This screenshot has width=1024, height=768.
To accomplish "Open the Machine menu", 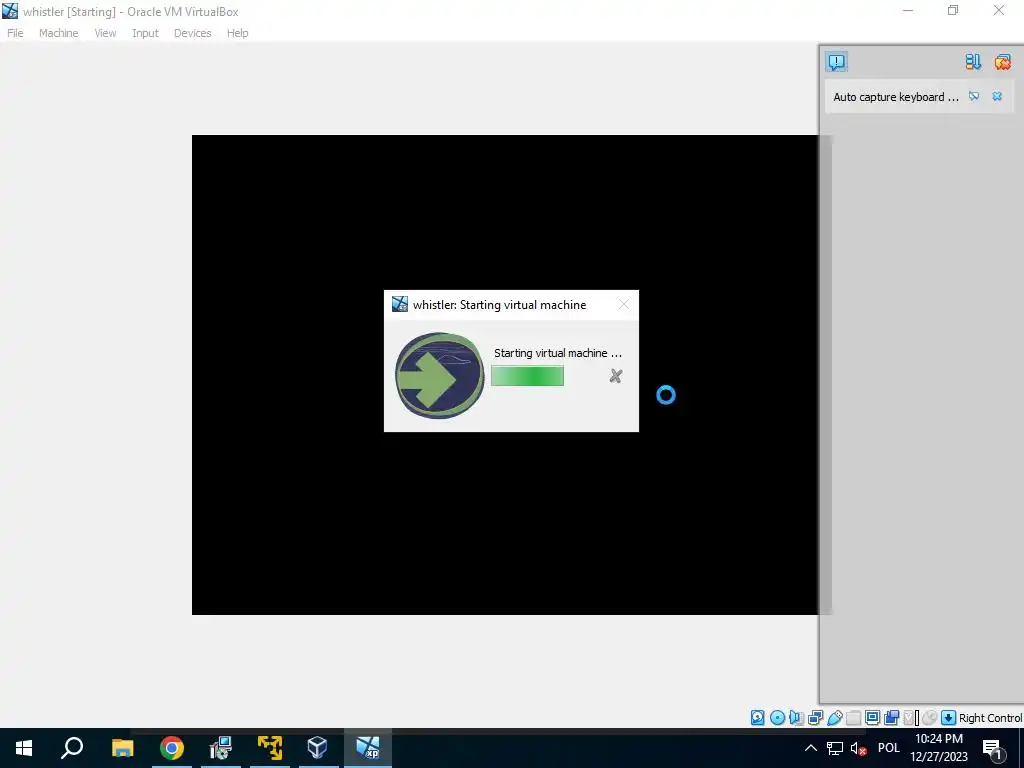I will (58, 33).
